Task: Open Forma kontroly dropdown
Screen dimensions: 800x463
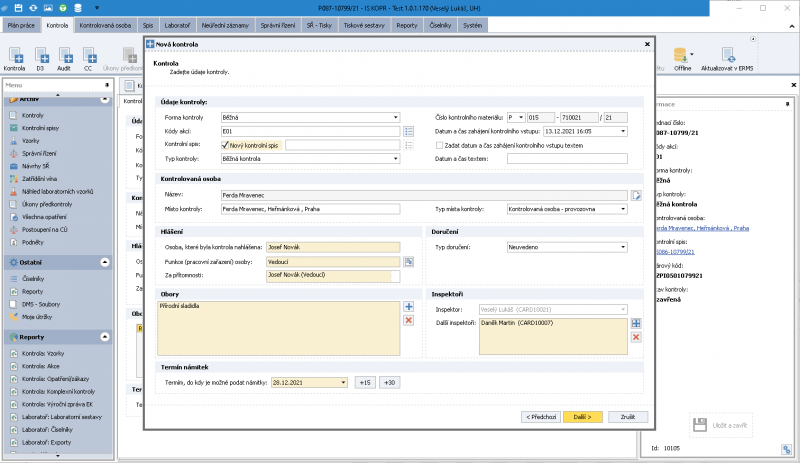Action: pyautogui.click(x=395, y=117)
